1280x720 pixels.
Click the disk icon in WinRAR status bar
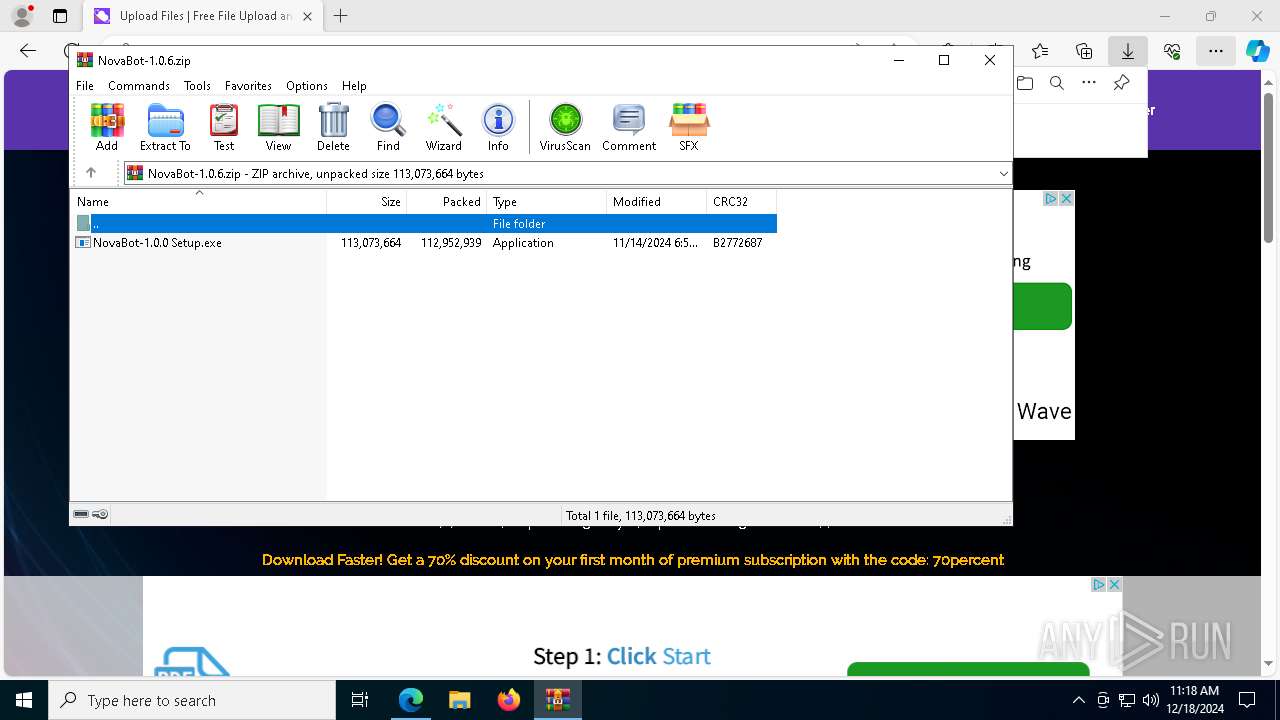[x=81, y=514]
